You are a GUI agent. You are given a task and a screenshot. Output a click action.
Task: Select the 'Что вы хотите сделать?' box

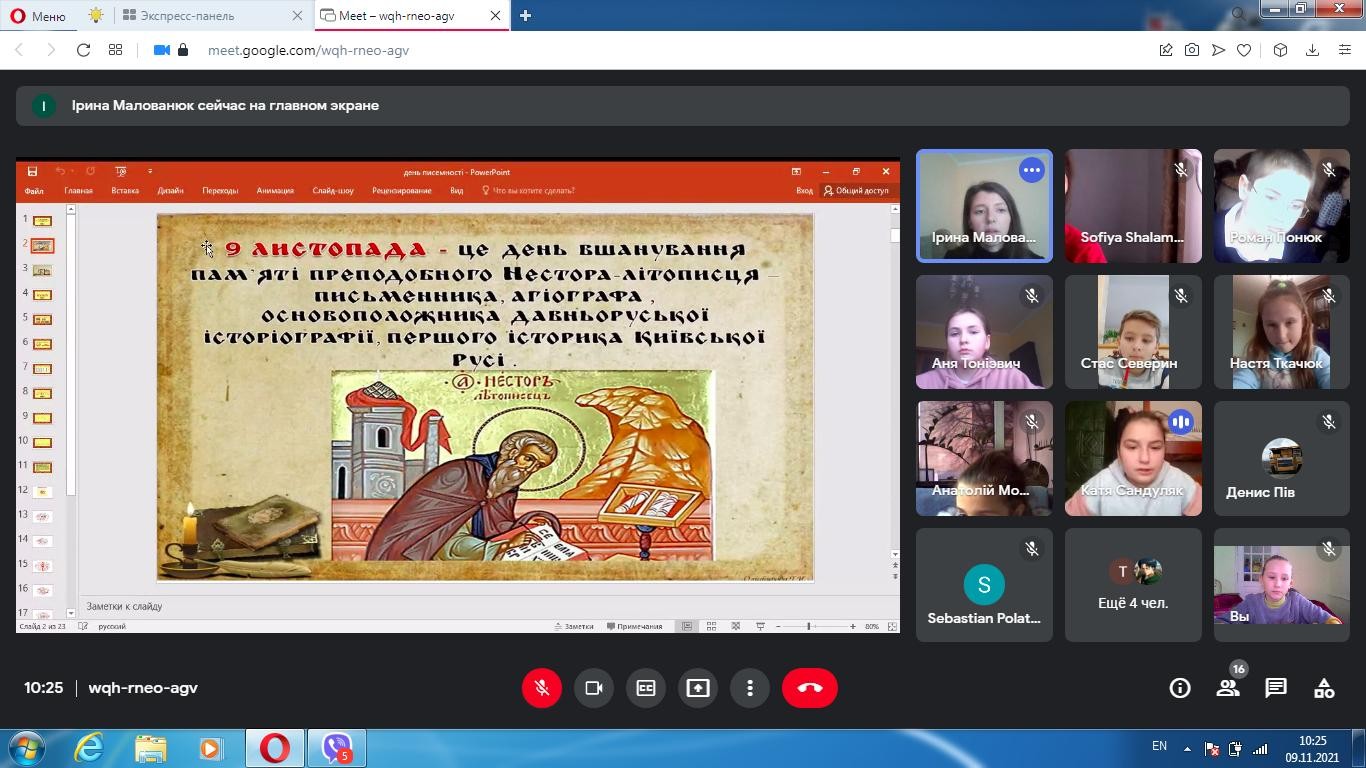coord(529,191)
